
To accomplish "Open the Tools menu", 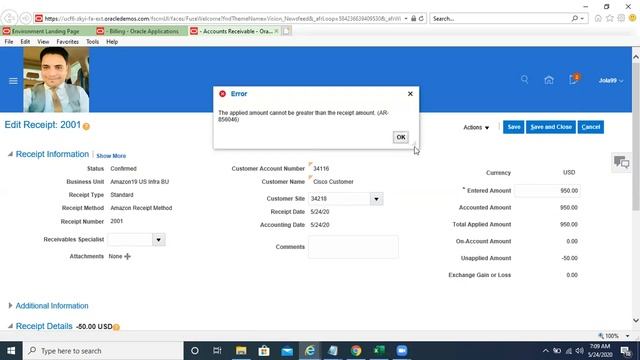I will (x=92, y=42).
